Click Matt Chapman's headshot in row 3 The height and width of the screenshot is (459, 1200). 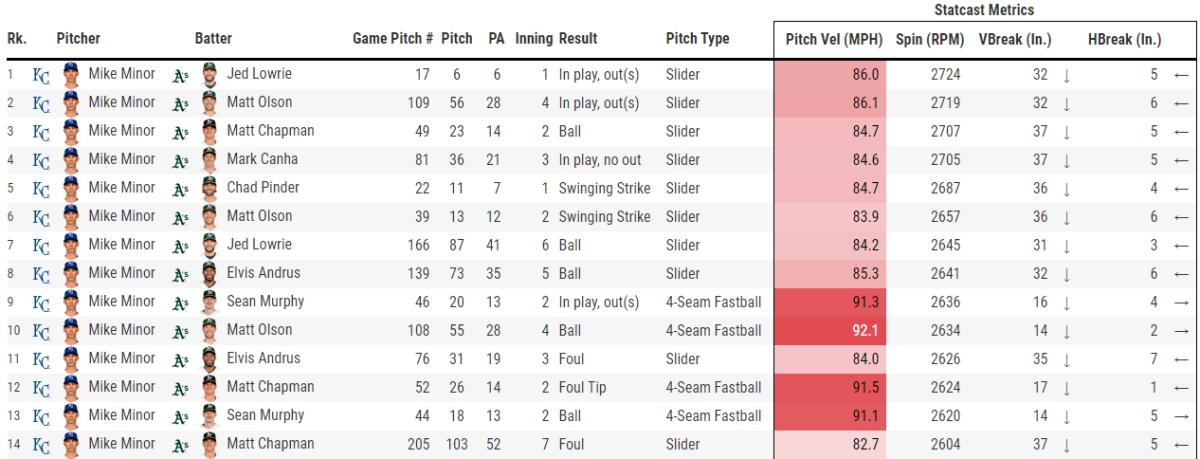[x=208, y=129]
